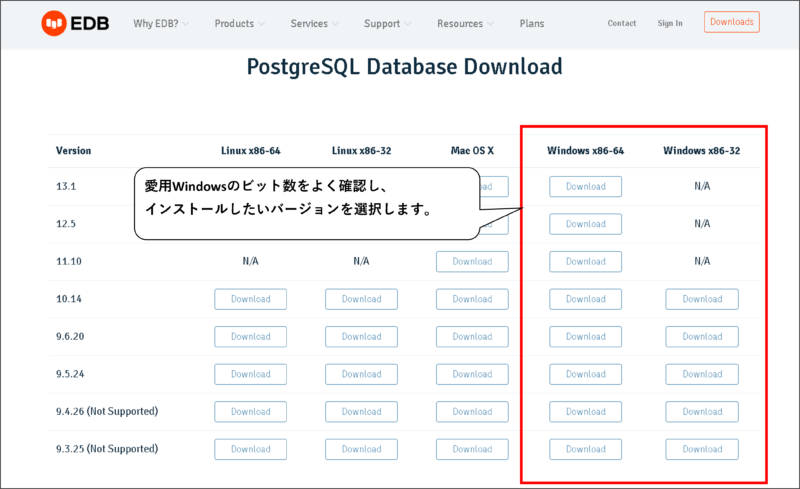The height and width of the screenshot is (489, 800).
Task: Download 9.4.26 for Windows x86-32
Action: 702,411
